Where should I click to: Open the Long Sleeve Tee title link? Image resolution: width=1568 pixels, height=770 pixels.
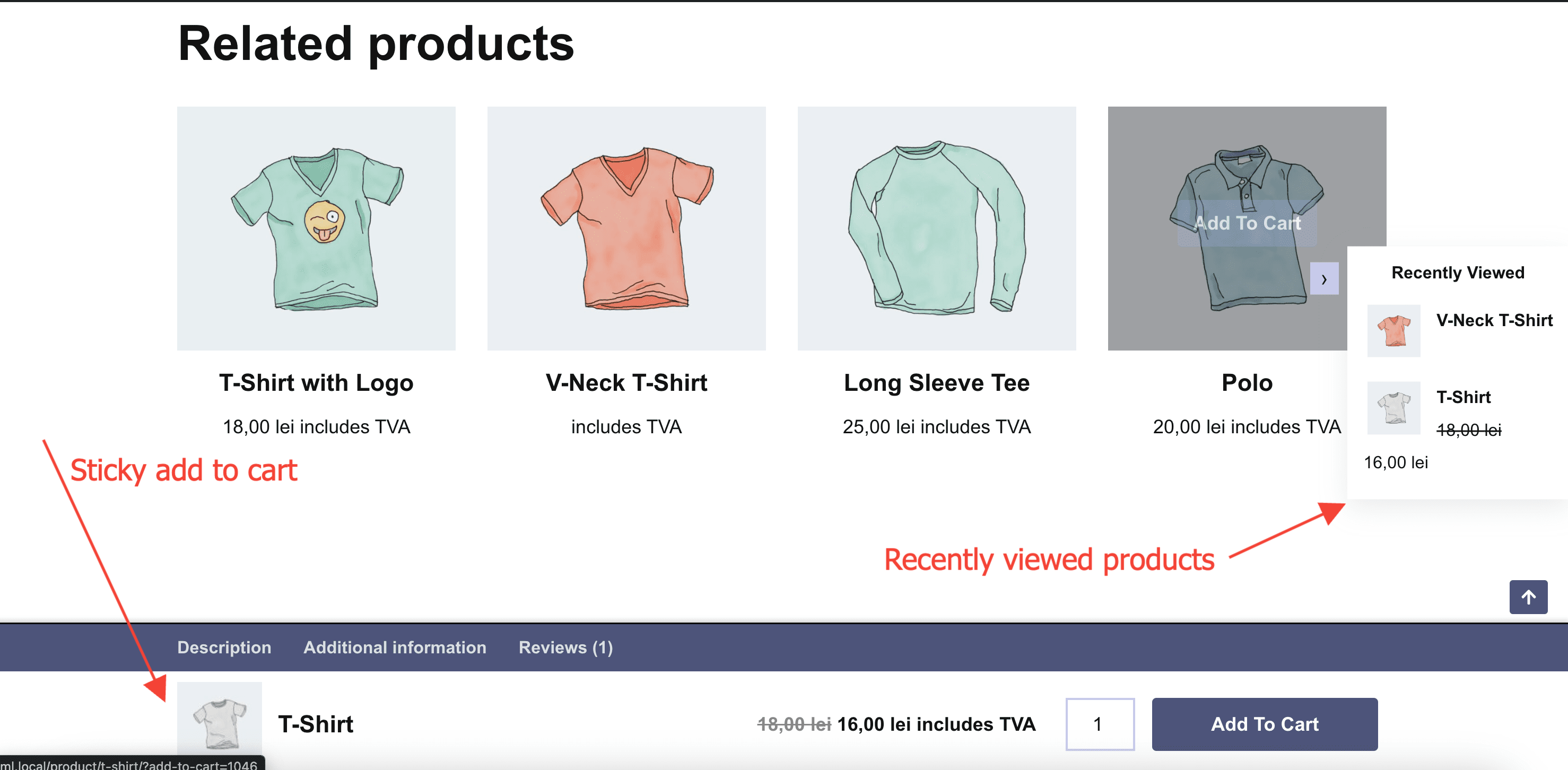tap(936, 382)
